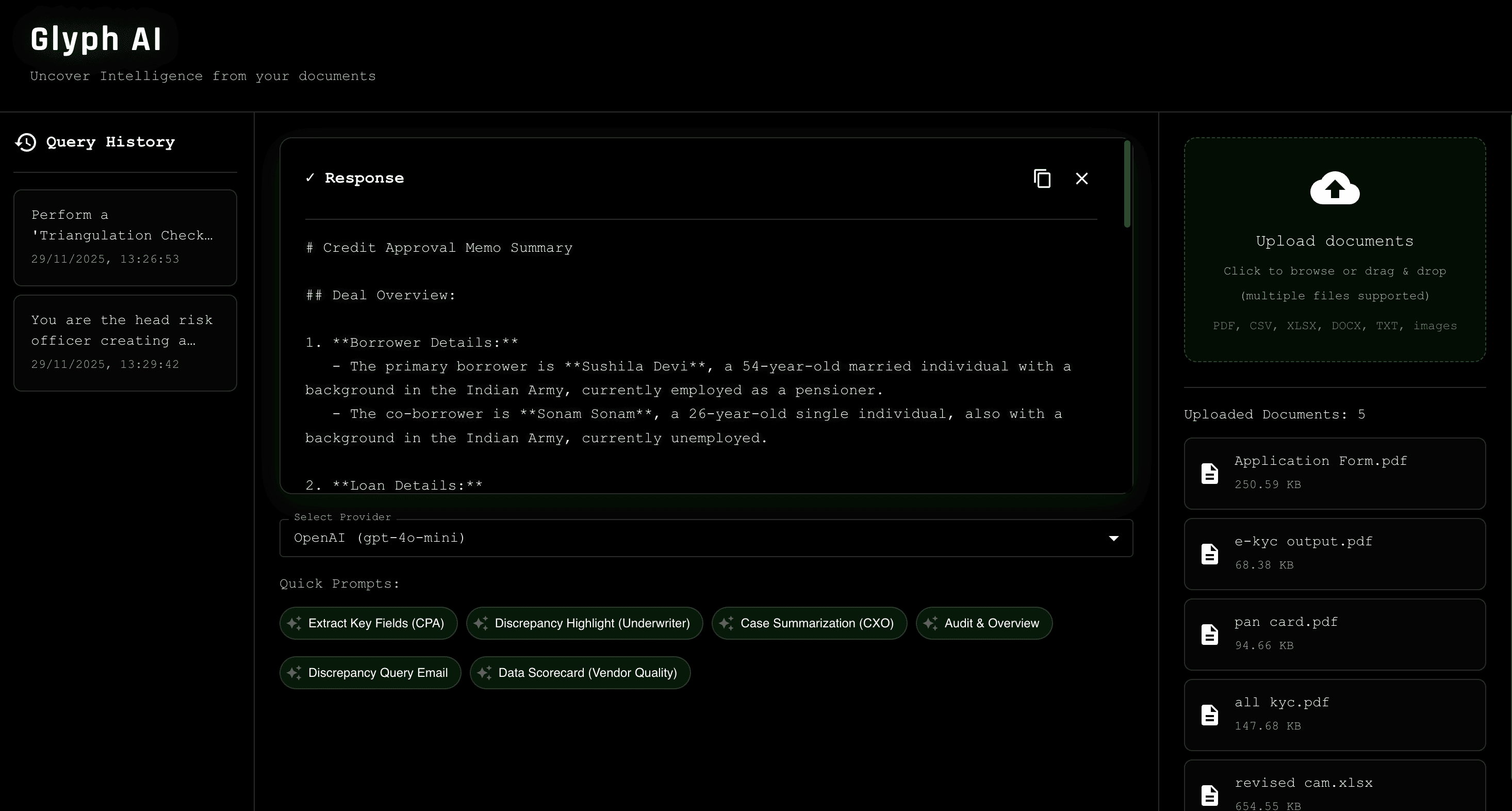Select Data Scorecard (Vendor Quality) prompt
This screenshot has width=1512, height=811.
(x=580, y=673)
